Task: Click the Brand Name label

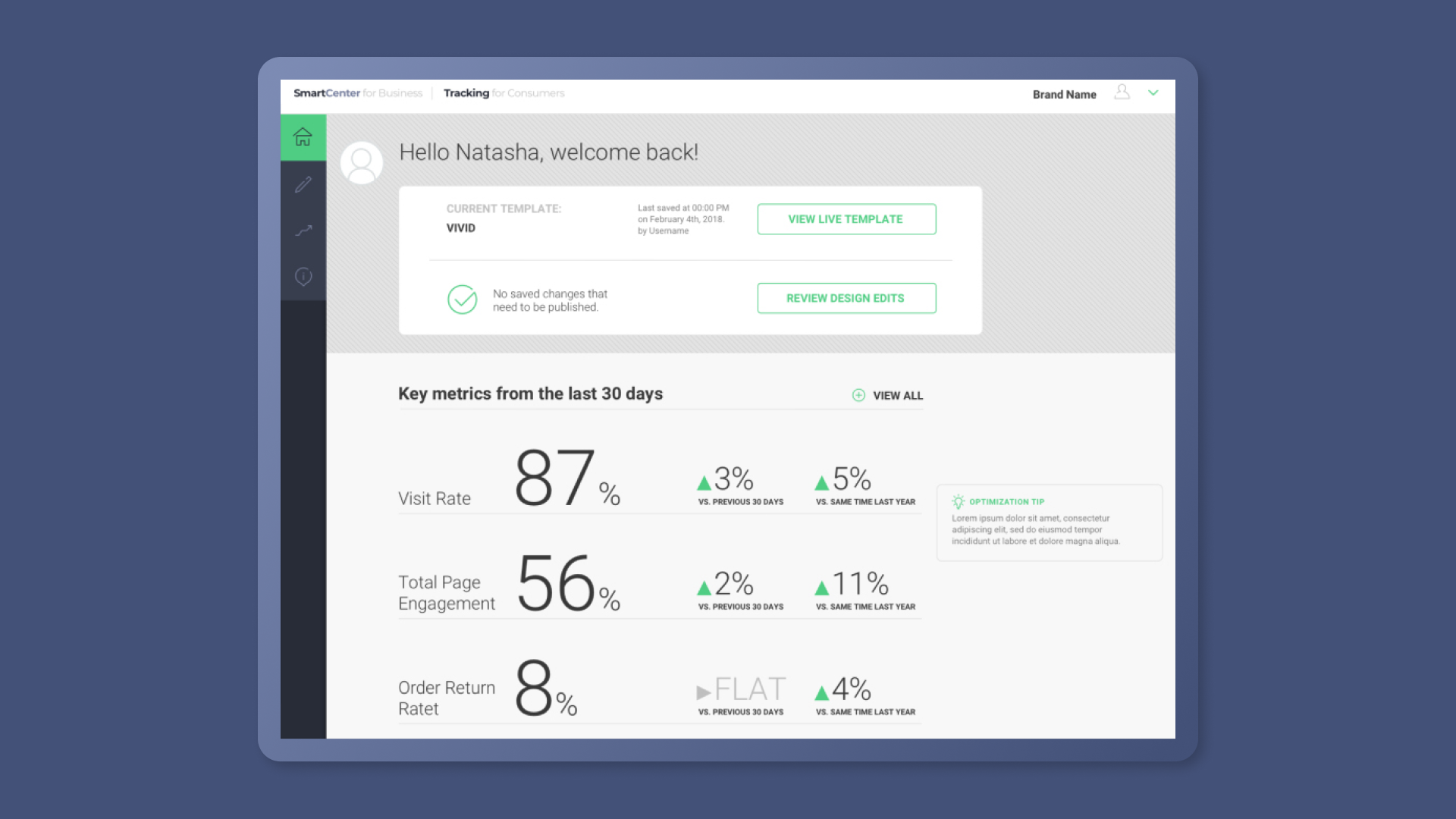Action: point(1064,95)
